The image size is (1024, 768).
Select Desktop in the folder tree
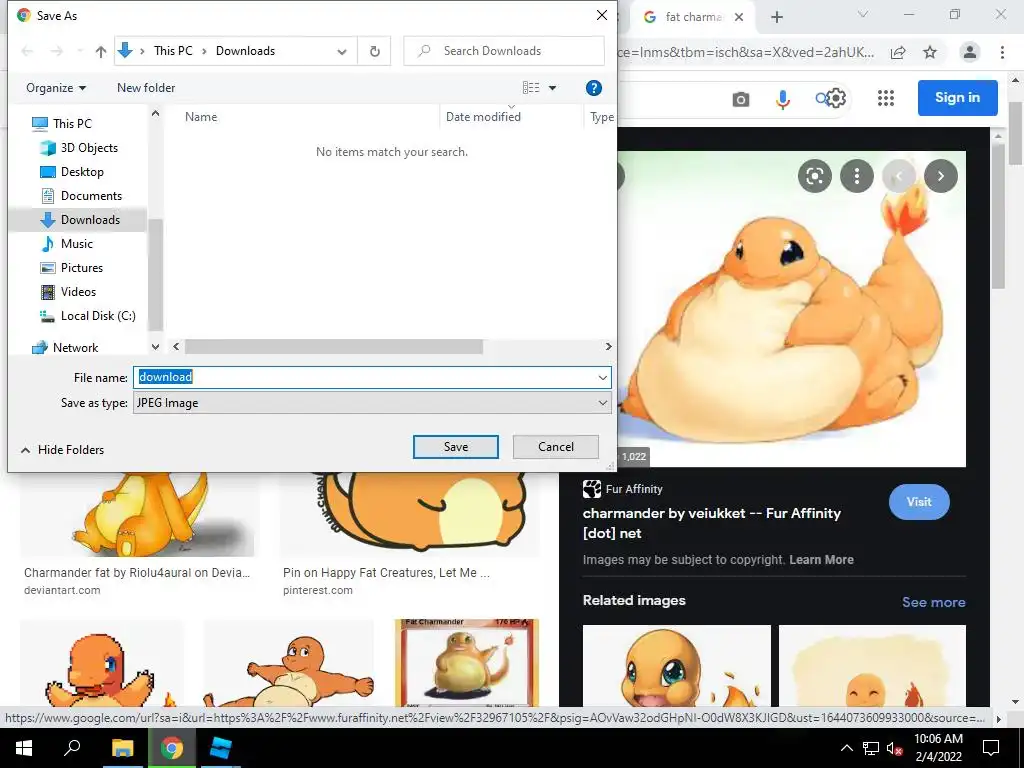click(x=72, y=172)
